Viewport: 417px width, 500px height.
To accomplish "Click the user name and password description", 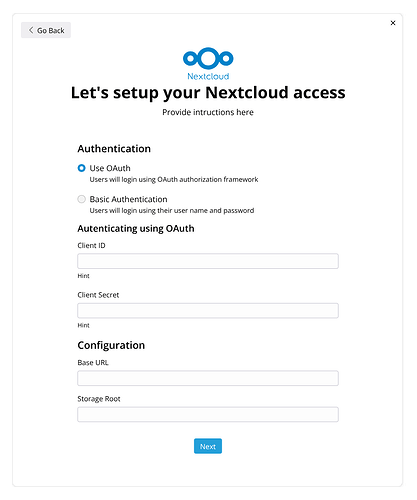I will (x=172, y=211).
